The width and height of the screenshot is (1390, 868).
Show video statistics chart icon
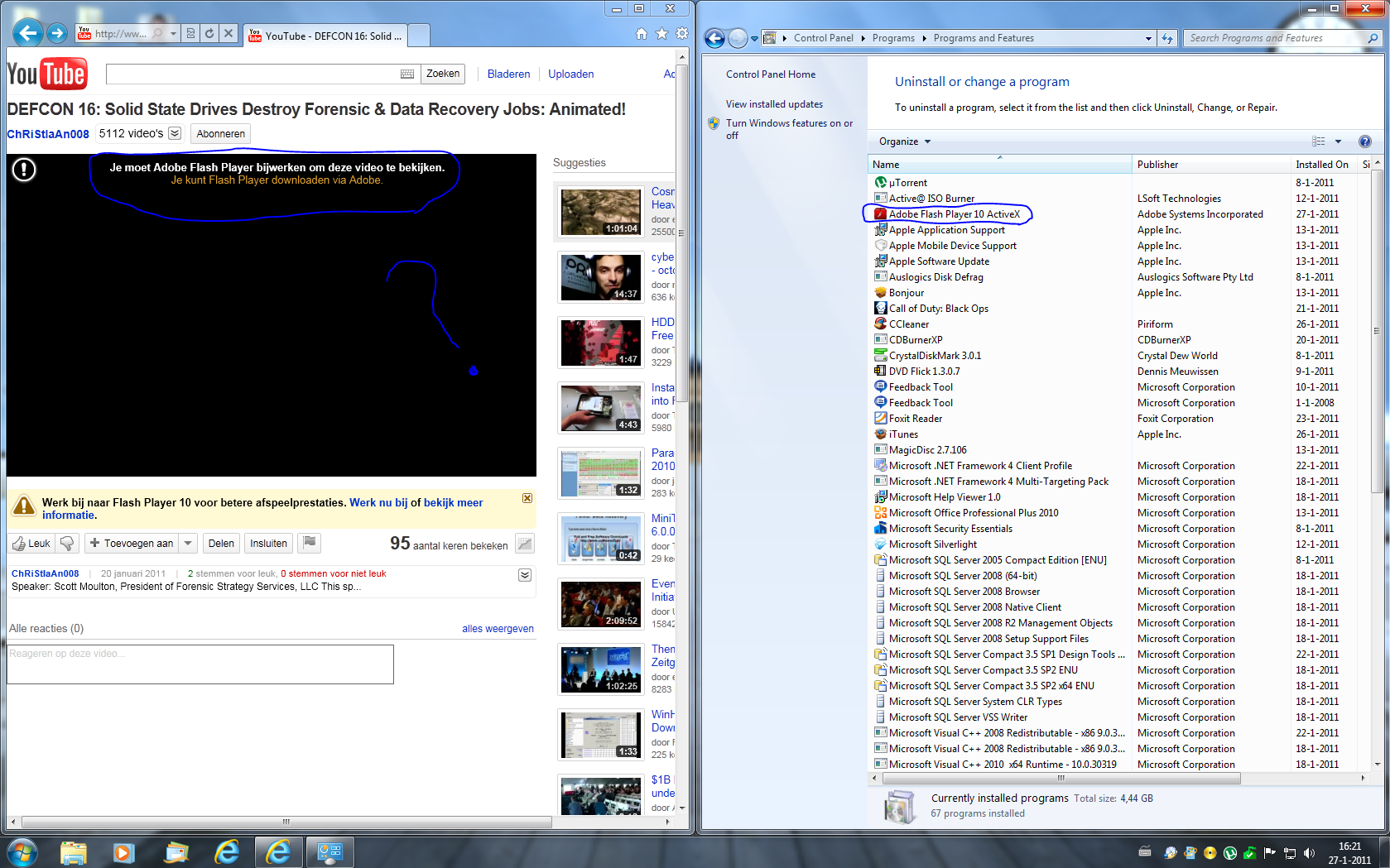(x=524, y=544)
